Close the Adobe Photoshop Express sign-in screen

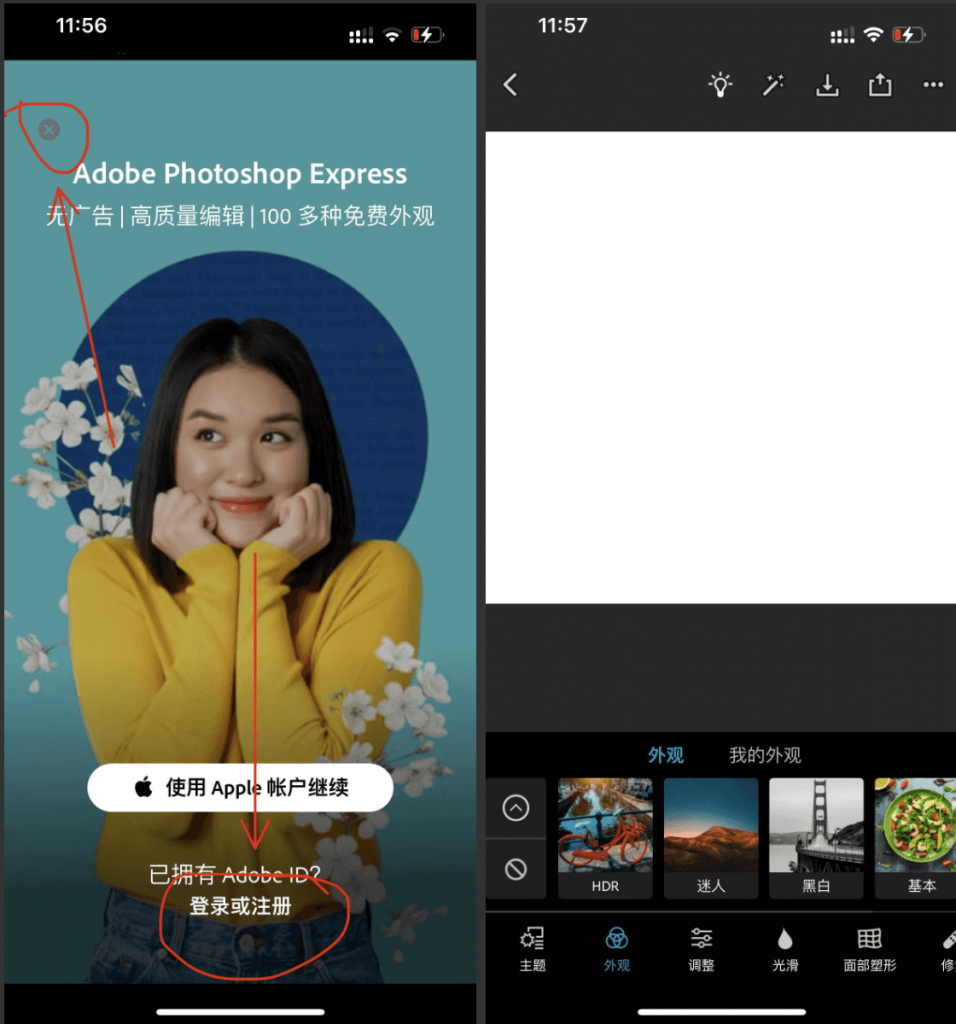coord(49,130)
